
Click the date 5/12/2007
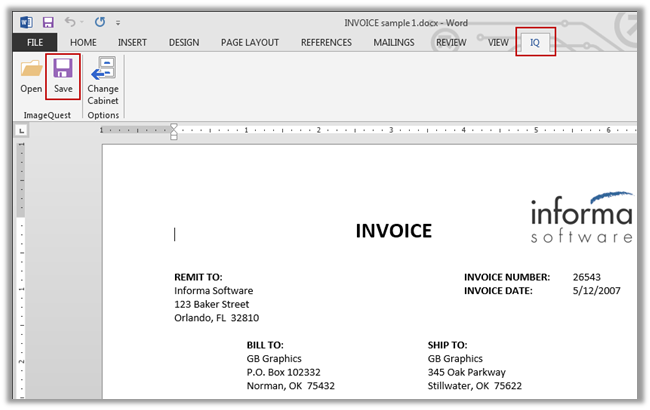pos(597,291)
